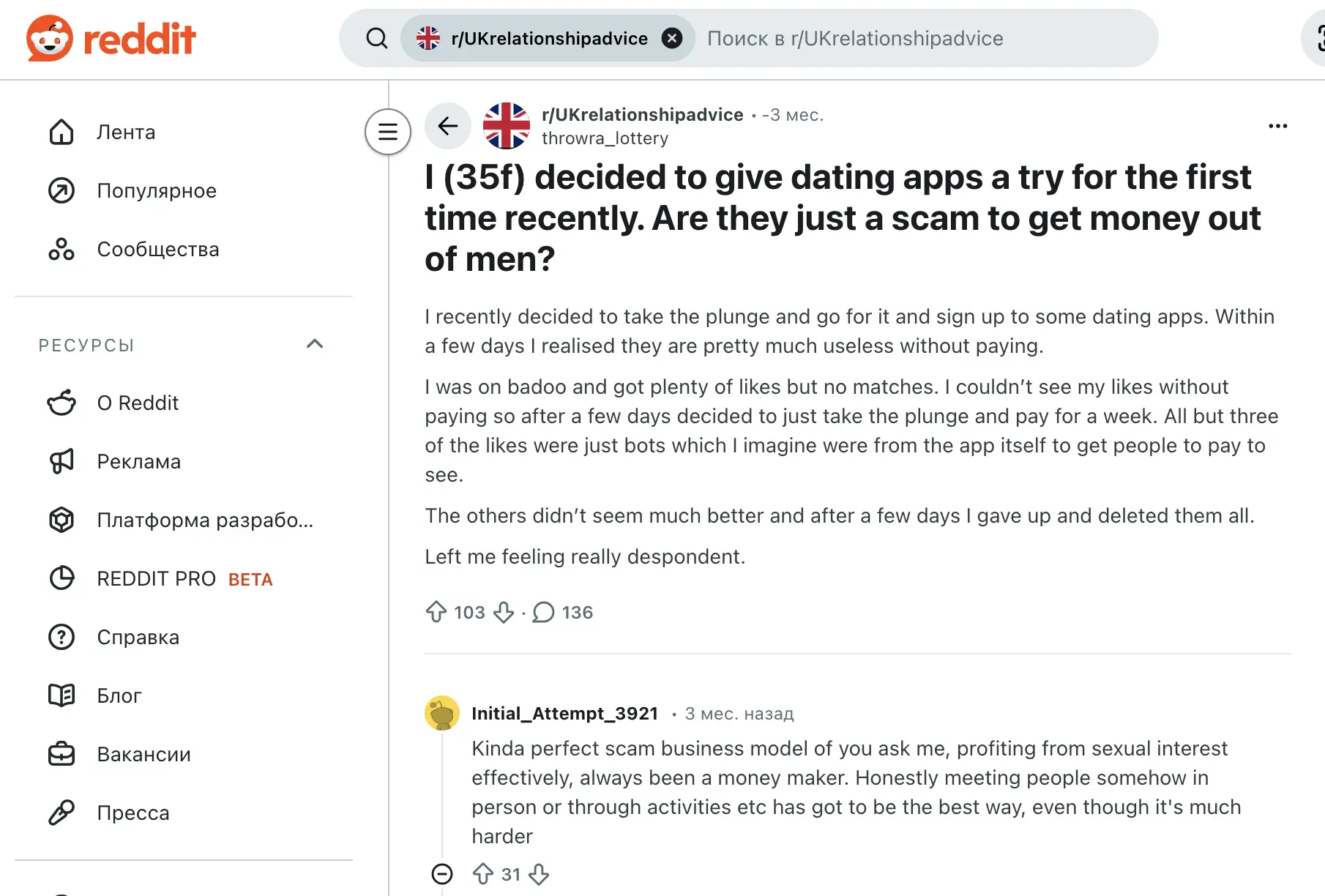Viewport: 1325px width, 896px height.
Task: Upvote the dating apps post
Action: coord(436,612)
